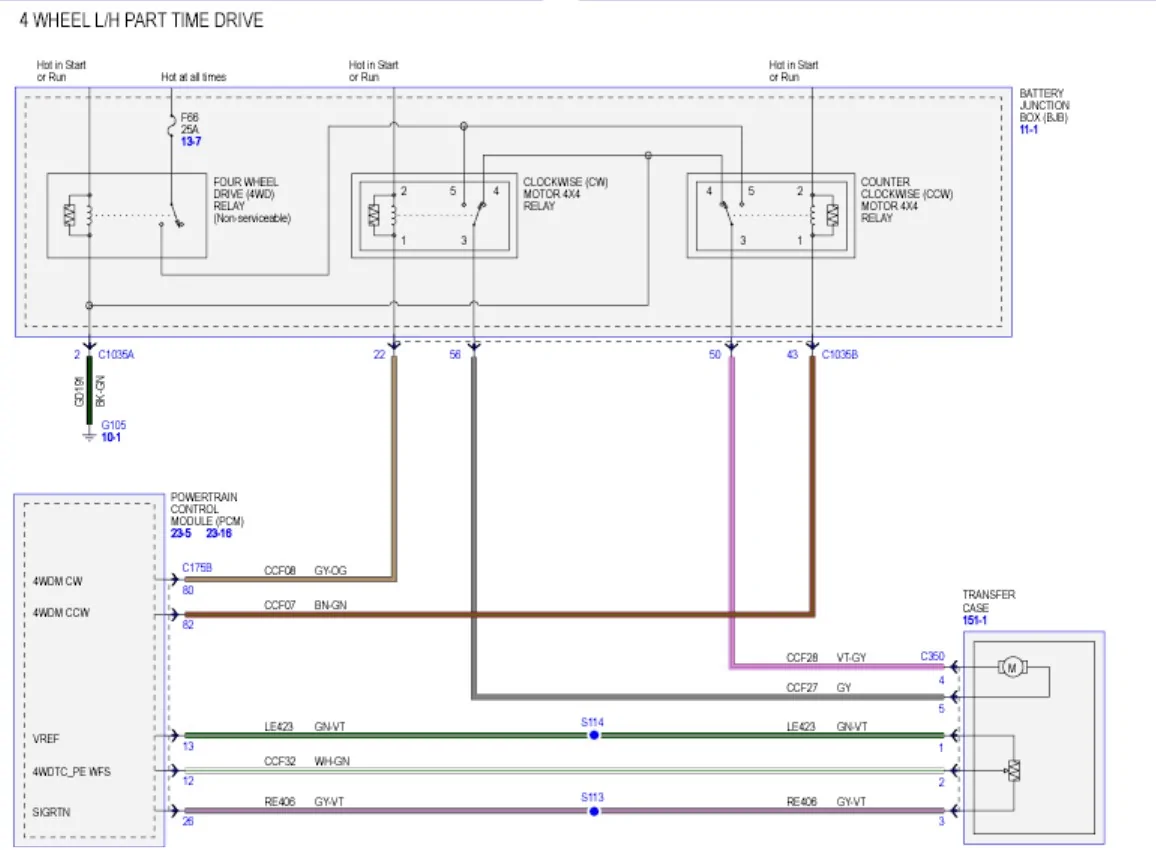Select the CCF32 WH-GN wire label
Screen dimensions: 1156x850
coord(307,762)
